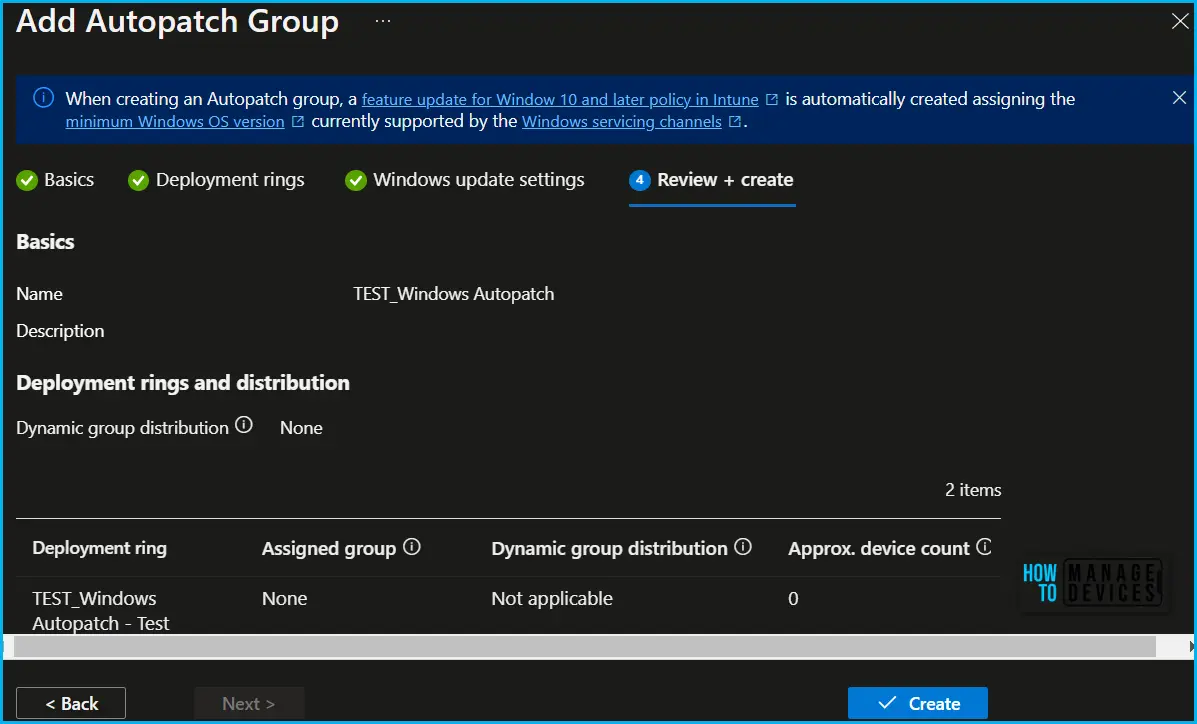
Task: Select the Review + create step
Action: point(711,180)
